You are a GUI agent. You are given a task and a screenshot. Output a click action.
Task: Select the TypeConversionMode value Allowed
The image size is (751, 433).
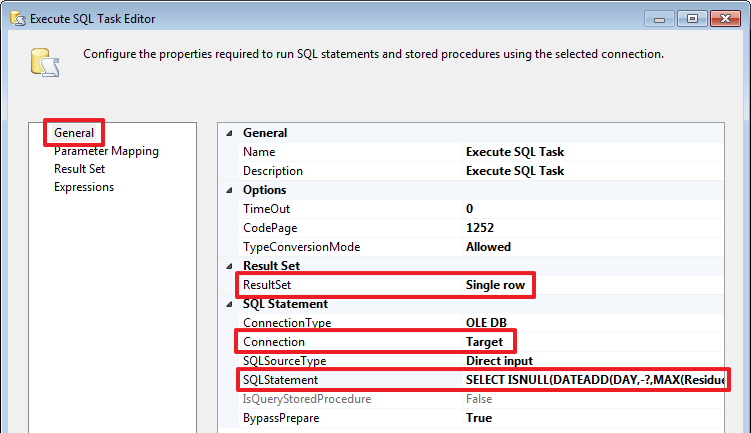489,247
